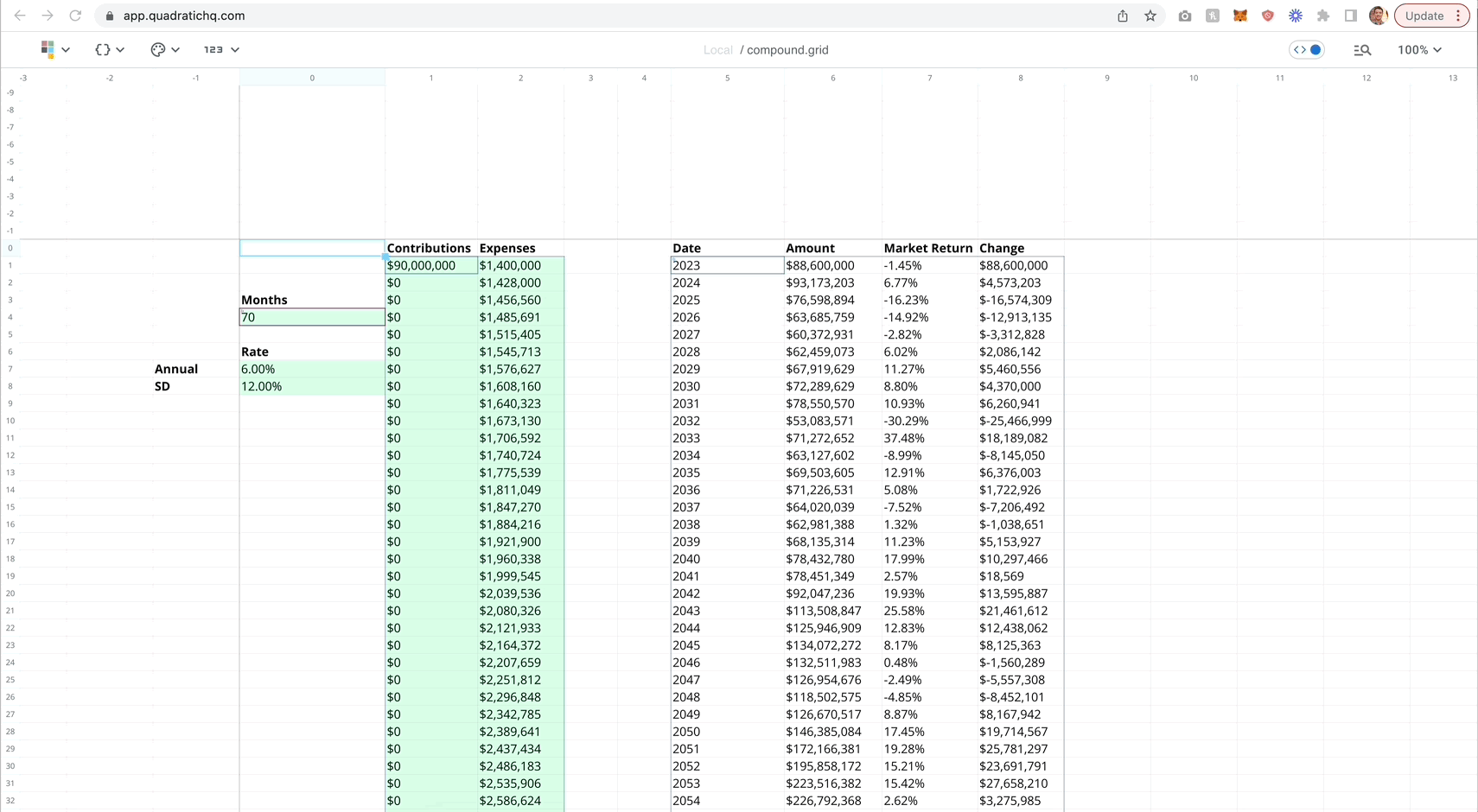
Task: Expand the dropdown beside the {} icon
Action: [120, 49]
